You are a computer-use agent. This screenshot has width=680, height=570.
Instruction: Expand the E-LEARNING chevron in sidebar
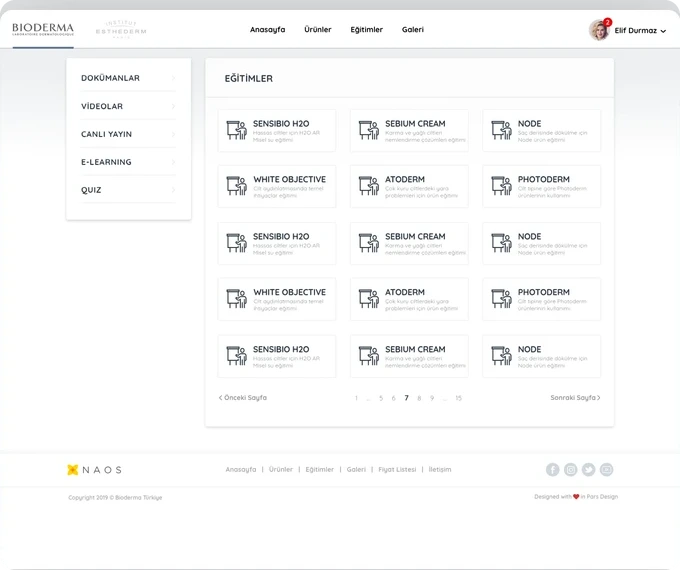click(173, 162)
